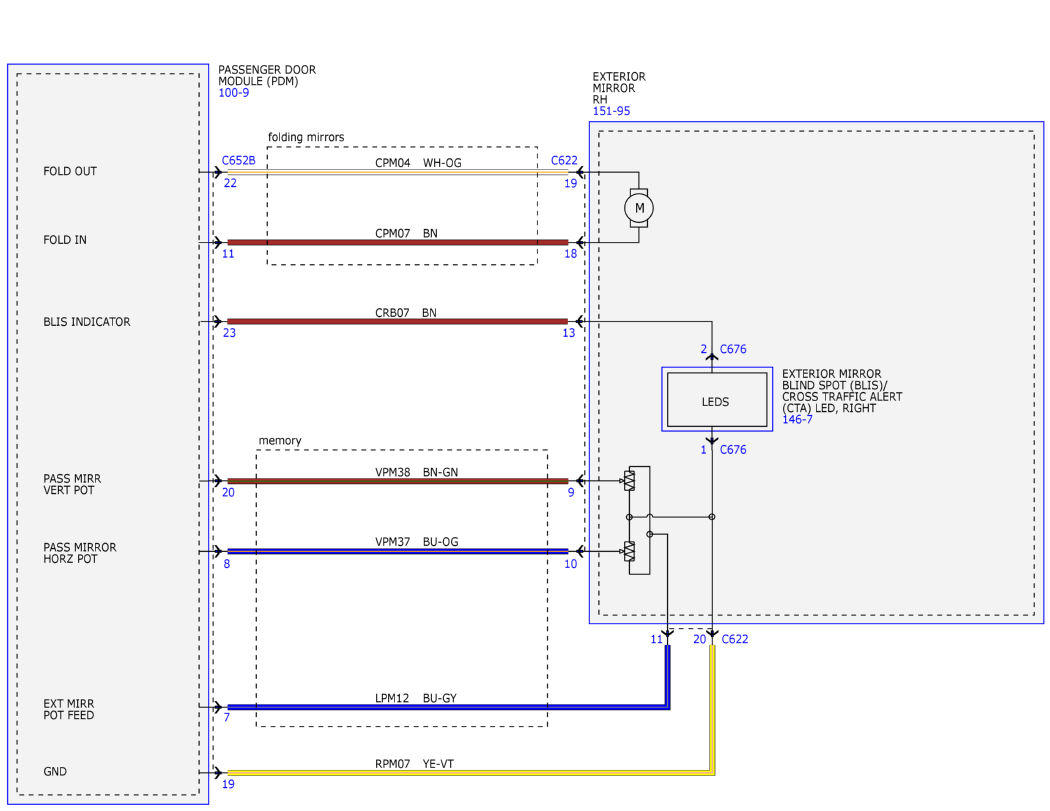Click the white-orange CPM04 wire
This screenshot has width=1050, height=811.
(398, 172)
